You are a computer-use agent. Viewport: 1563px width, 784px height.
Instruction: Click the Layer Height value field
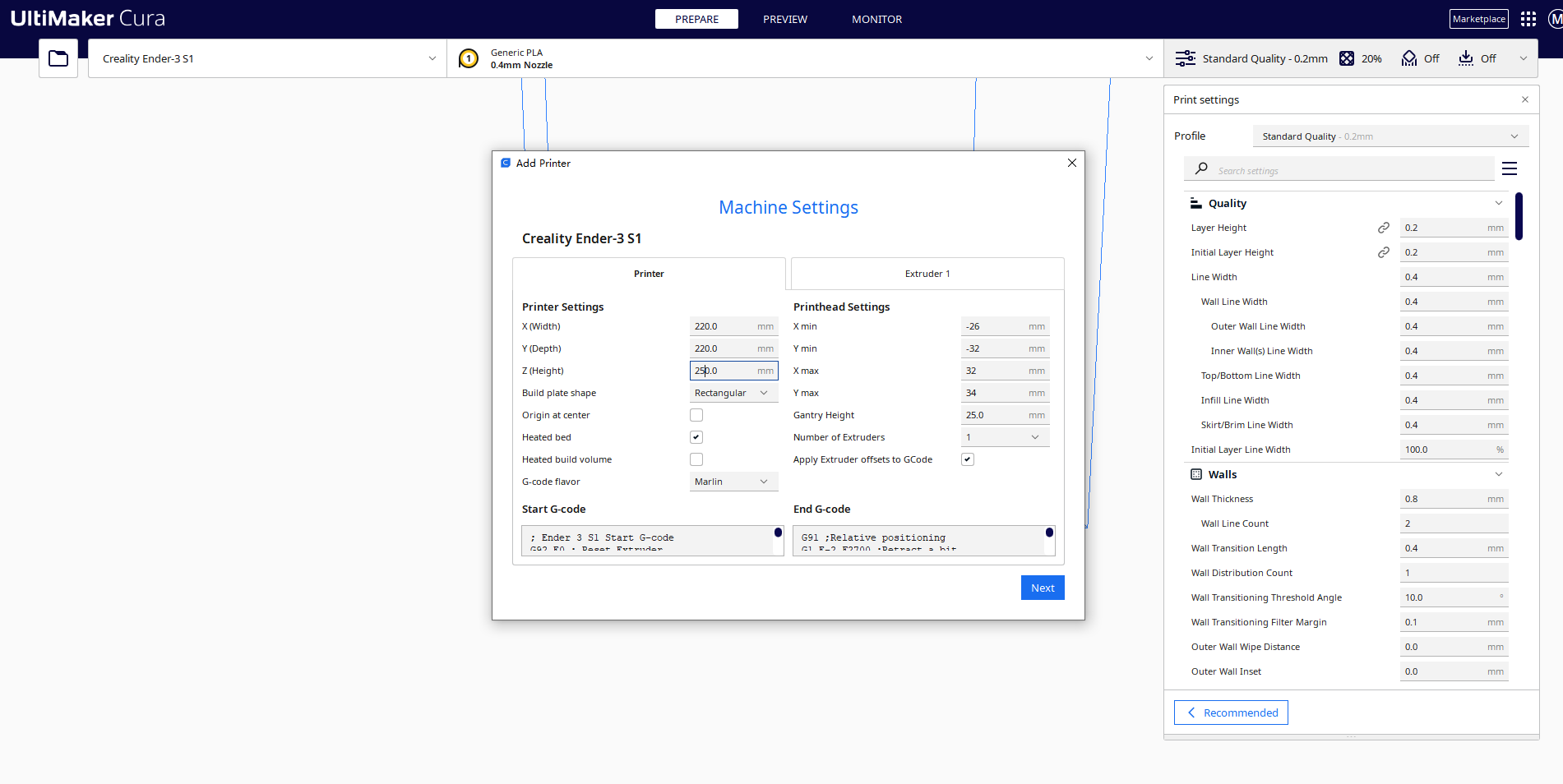pyautogui.click(x=1454, y=228)
